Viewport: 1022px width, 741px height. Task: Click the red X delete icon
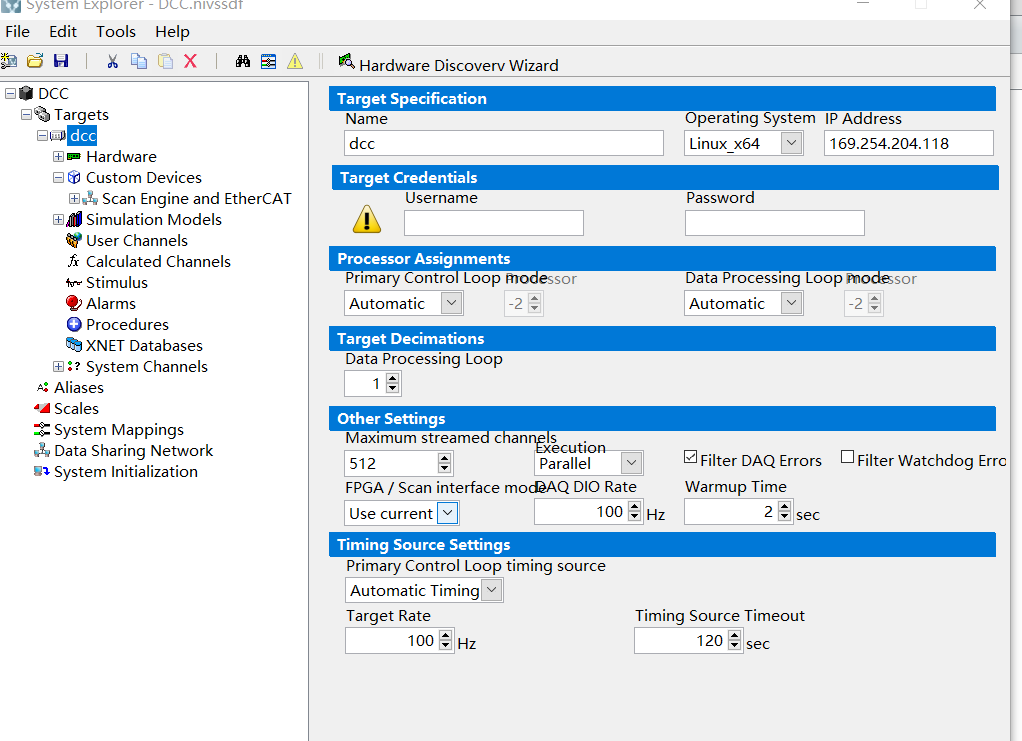pyautogui.click(x=189, y=61)
